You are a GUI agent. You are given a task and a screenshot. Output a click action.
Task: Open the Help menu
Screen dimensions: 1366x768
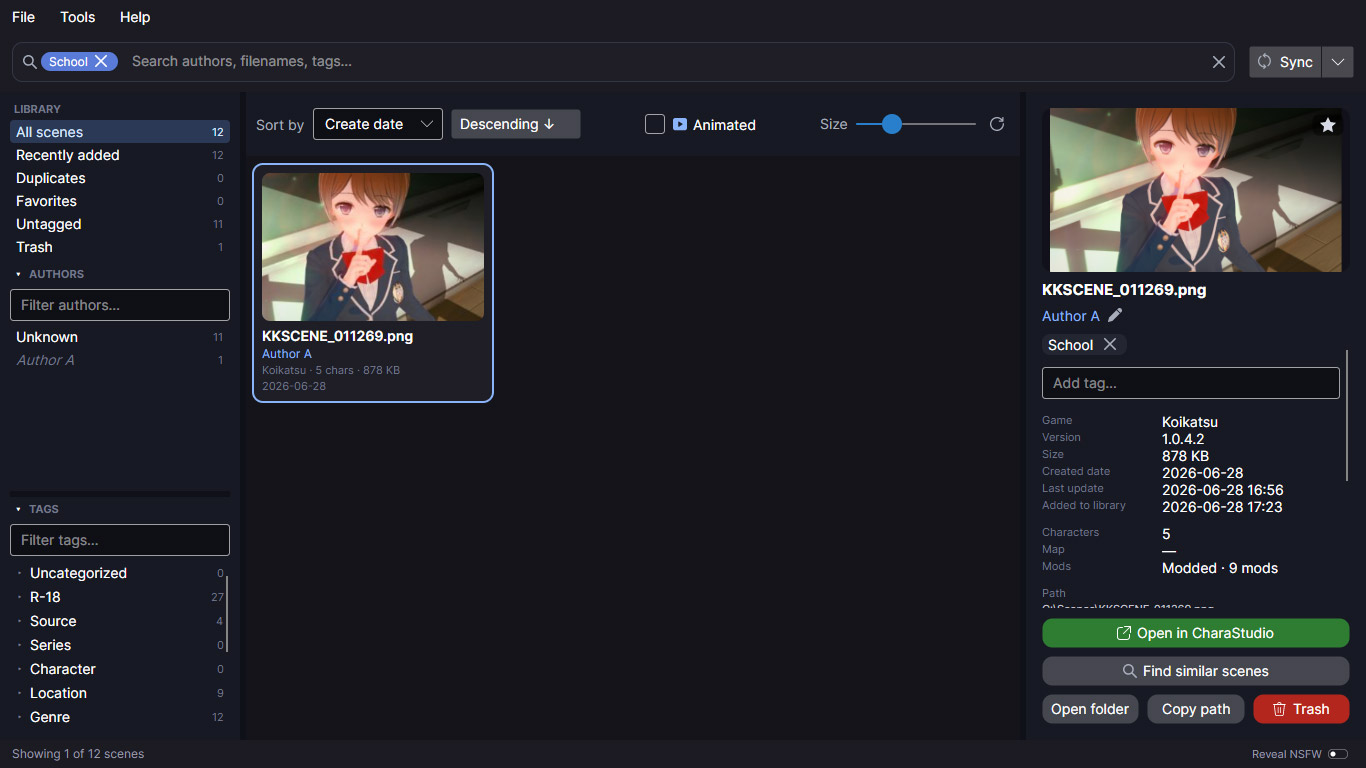pyautogui.click(x=135, y=17)
